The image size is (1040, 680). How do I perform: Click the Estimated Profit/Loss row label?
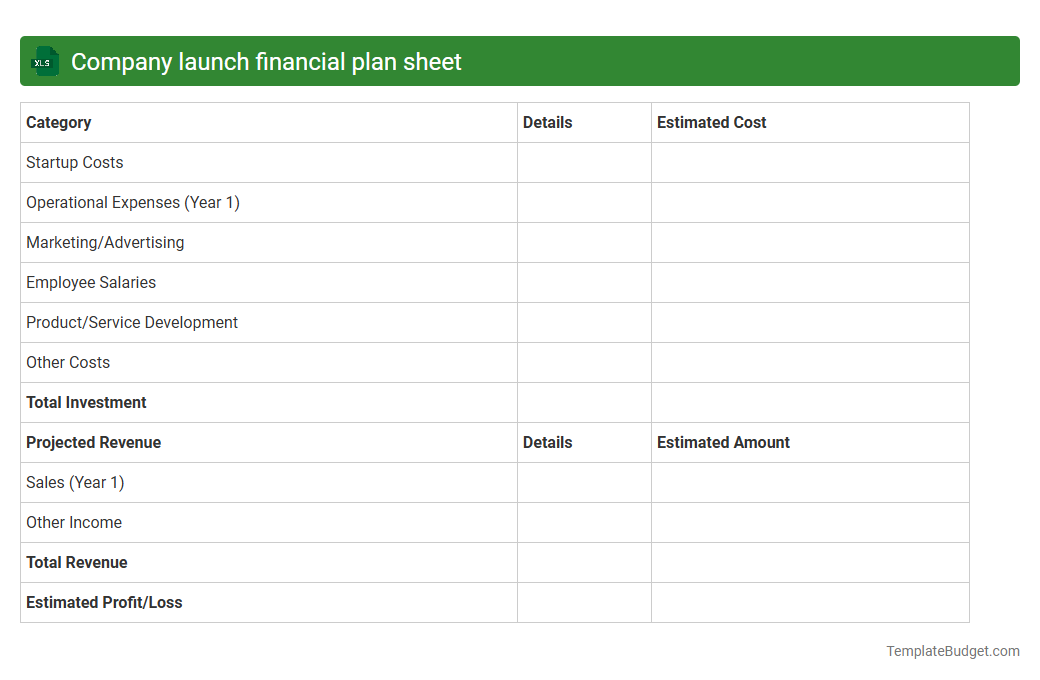click(104, 602)
